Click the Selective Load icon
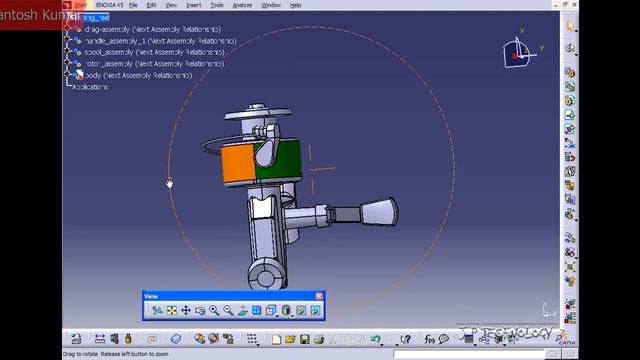 point(570,186)
